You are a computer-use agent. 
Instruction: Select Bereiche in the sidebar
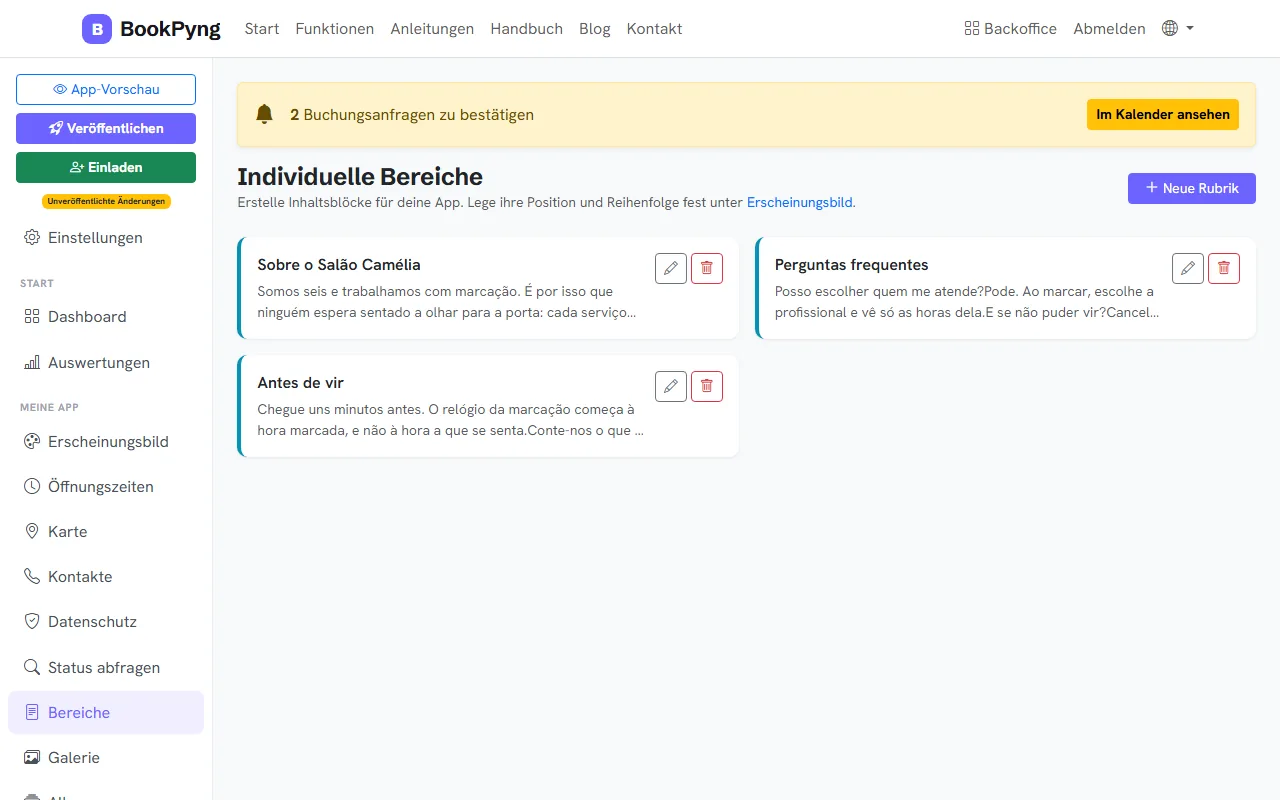point(106,713)
